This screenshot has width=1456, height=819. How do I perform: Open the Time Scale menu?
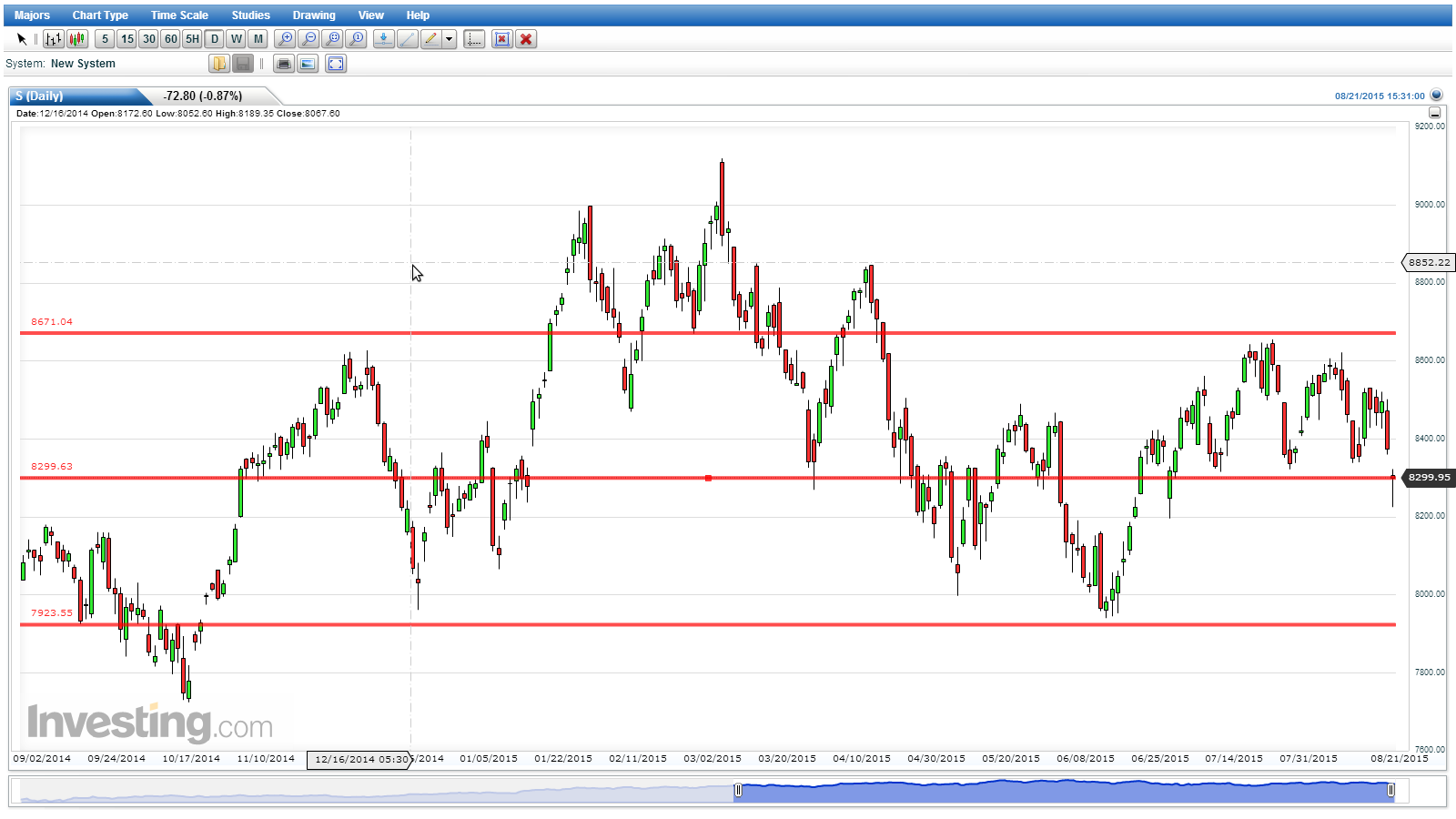179,15
